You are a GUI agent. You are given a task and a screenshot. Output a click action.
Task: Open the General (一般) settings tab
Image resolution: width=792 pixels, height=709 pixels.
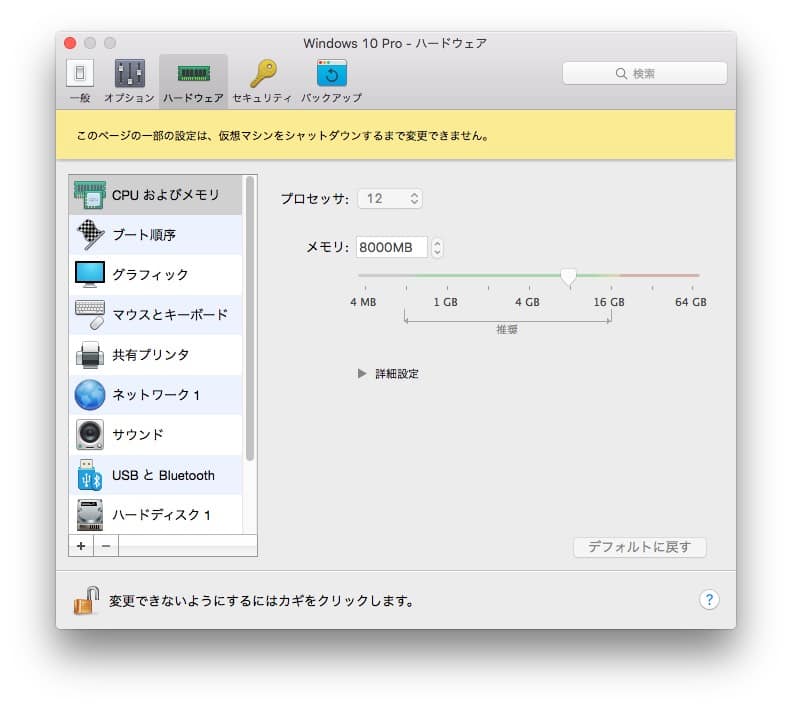80,80
